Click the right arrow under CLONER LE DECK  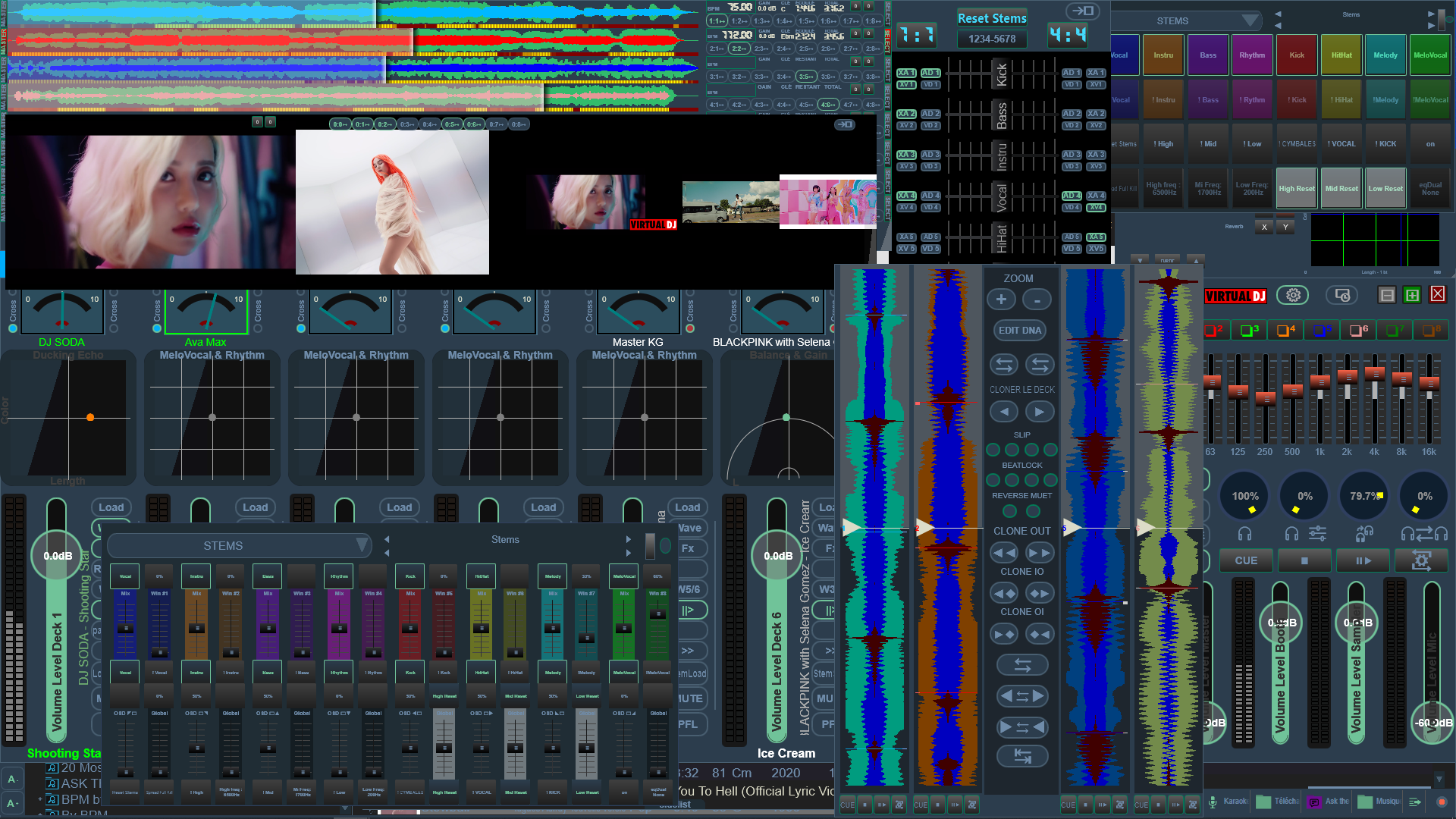click(x=1040, y=412)
